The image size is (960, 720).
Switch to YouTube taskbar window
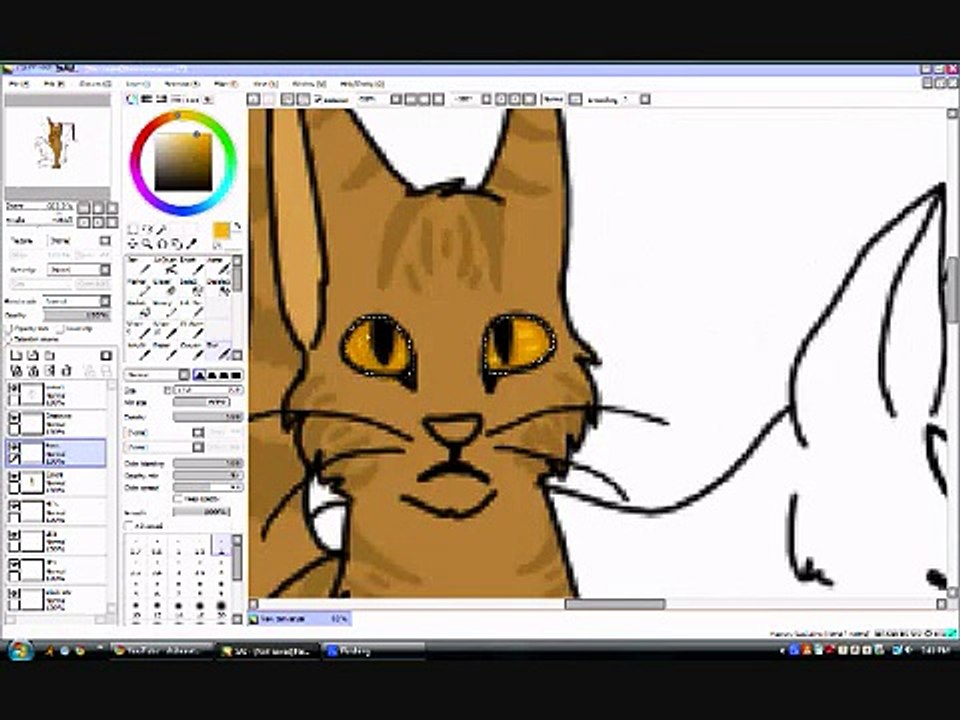[160, 651]
